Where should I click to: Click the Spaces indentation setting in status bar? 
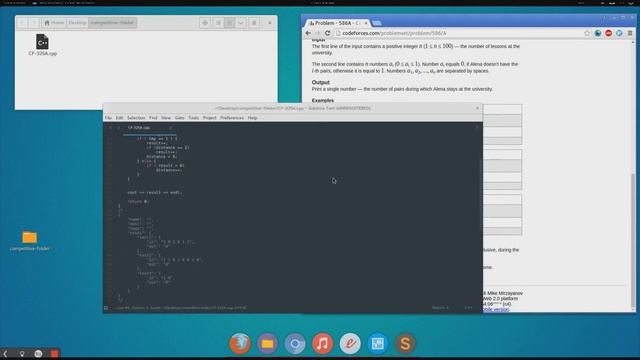(x=440, y=308)
